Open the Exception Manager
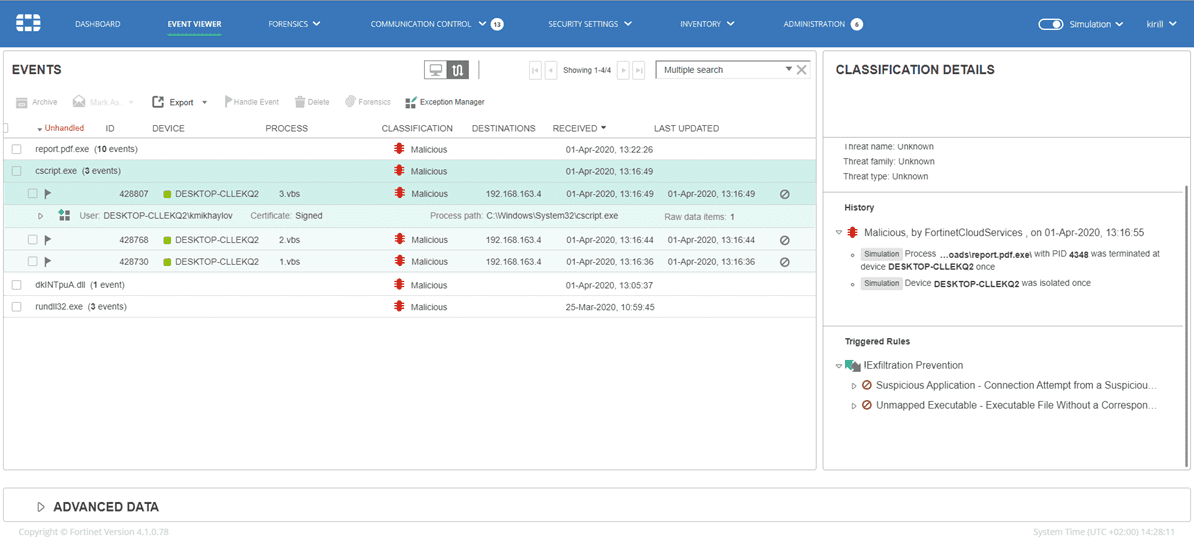This screenshot has height=540, width=1194. click(445, 102)
